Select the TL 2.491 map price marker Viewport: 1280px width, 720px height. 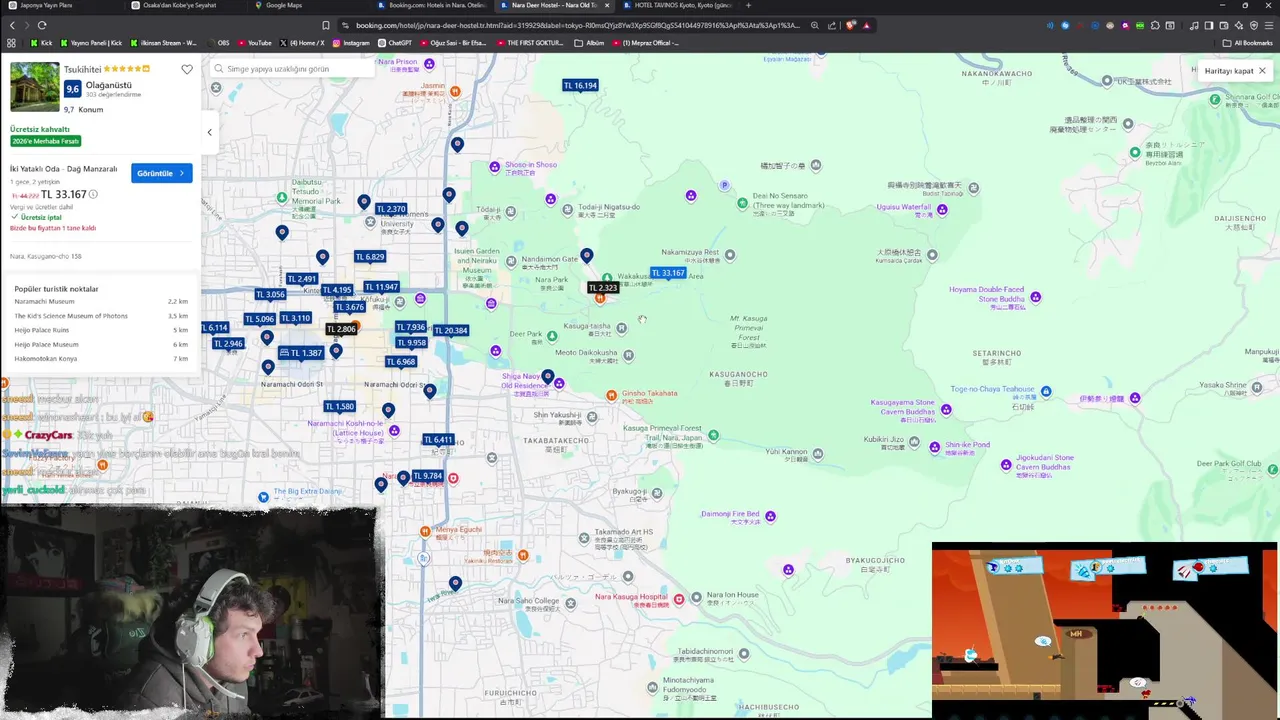tap(301, 279)
